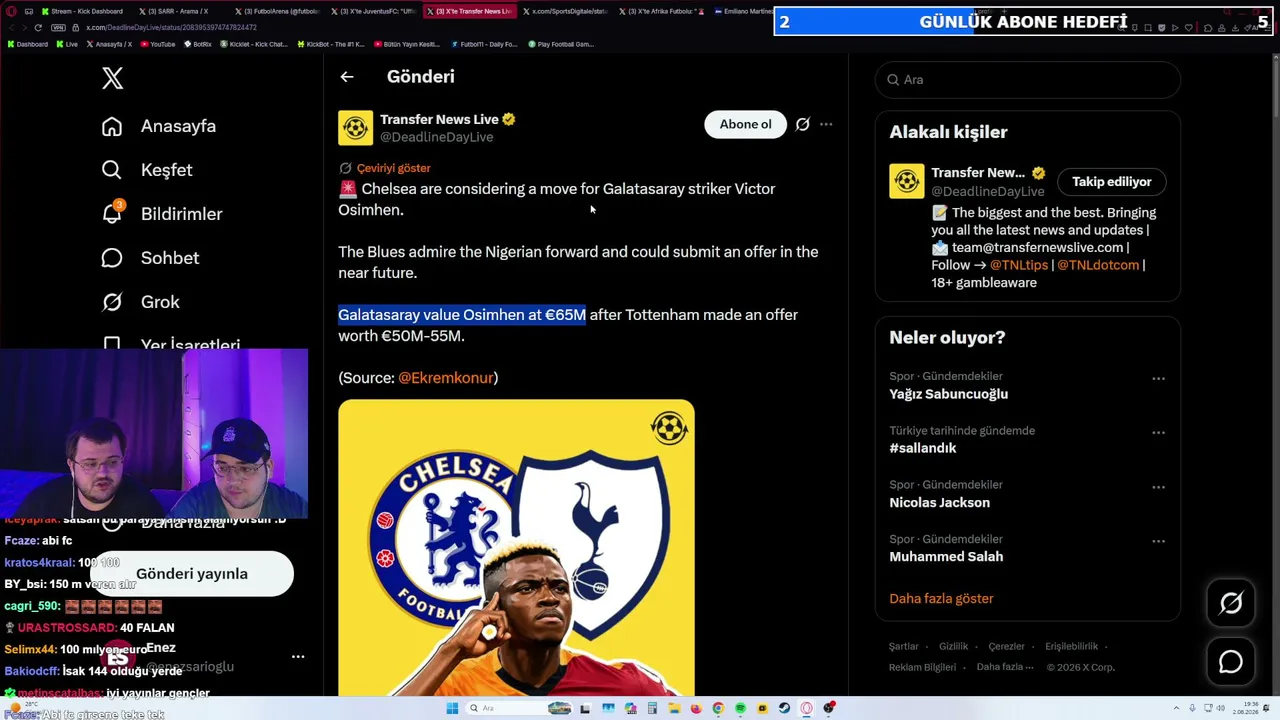Open Erişilebilirlik accessibility footer link
This screenshot has height=720, width=1280.
click(1072, 647)
